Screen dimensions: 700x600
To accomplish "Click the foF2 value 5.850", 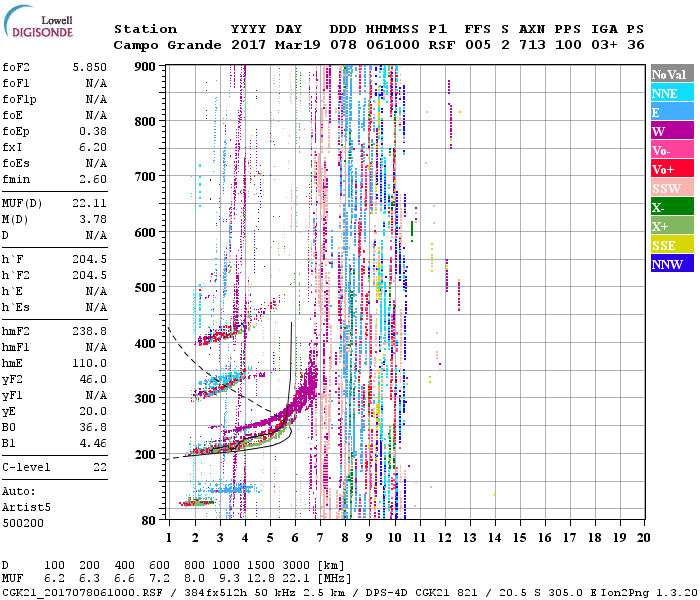I will coord(90,66).
